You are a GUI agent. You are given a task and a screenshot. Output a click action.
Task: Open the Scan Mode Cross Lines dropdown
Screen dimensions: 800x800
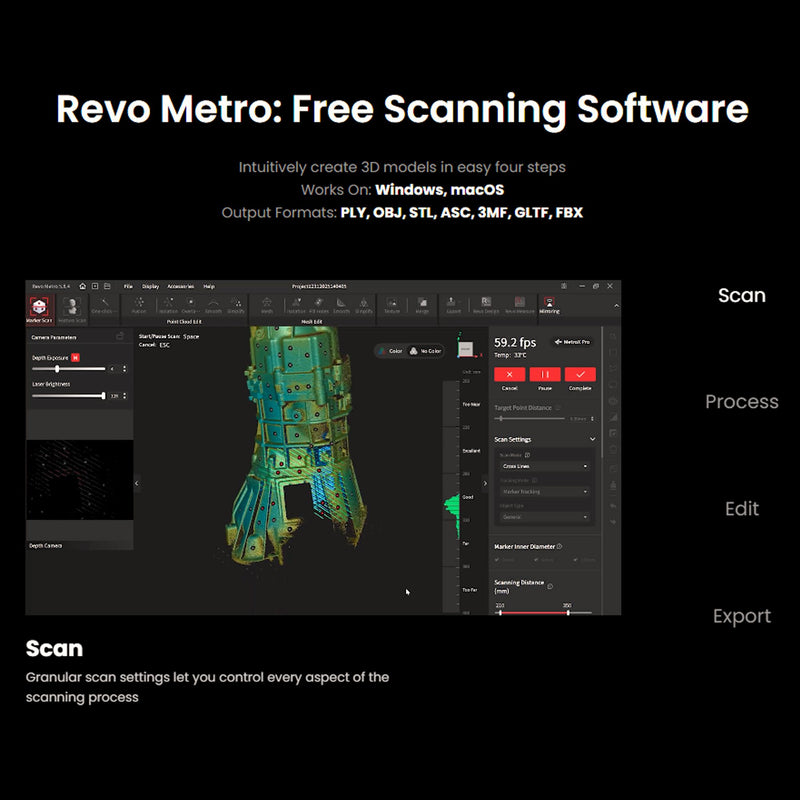pyautogui.click(x=544, y=466)
